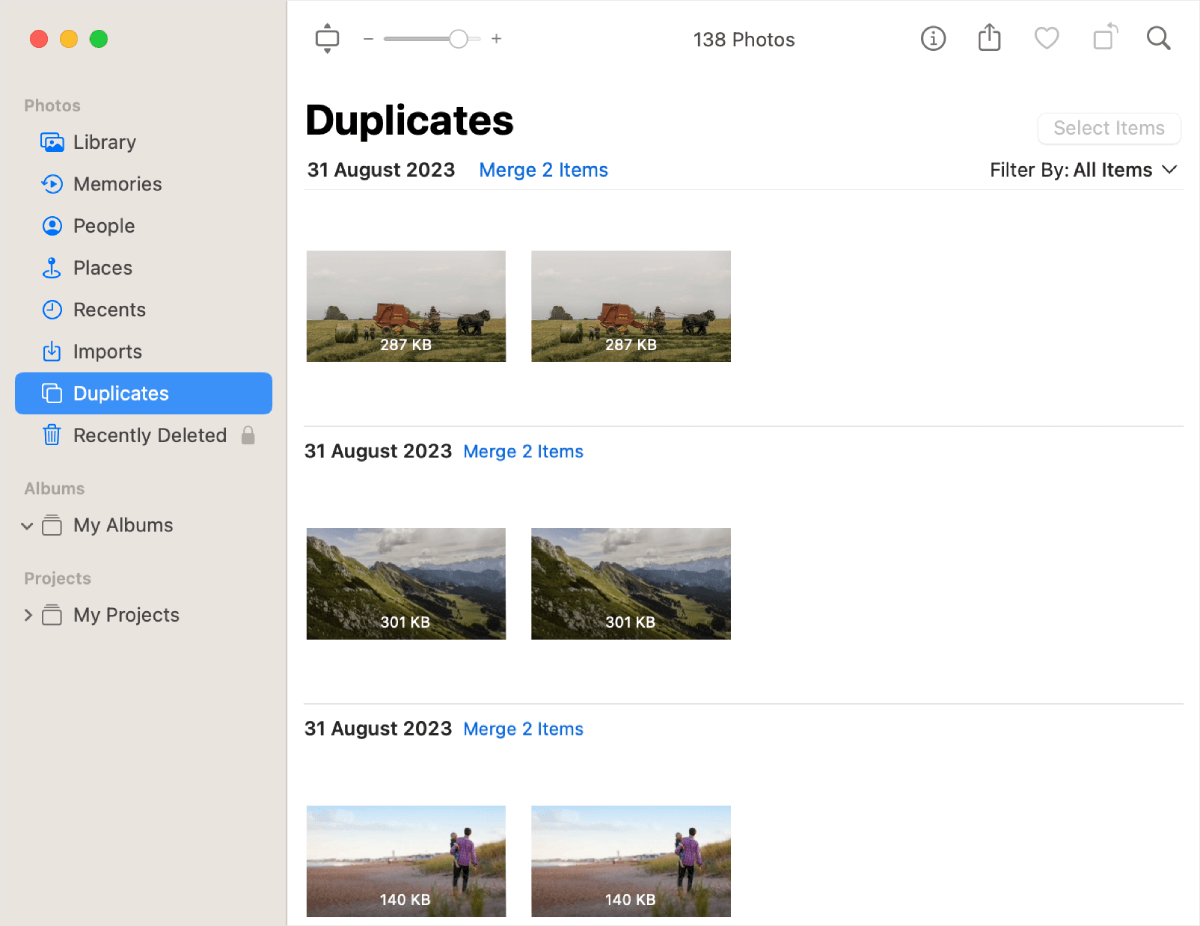This screenshot has width=1200, height=926.
Task: Open the Filter By: All Items dropdown
Action: (1084, 169)
